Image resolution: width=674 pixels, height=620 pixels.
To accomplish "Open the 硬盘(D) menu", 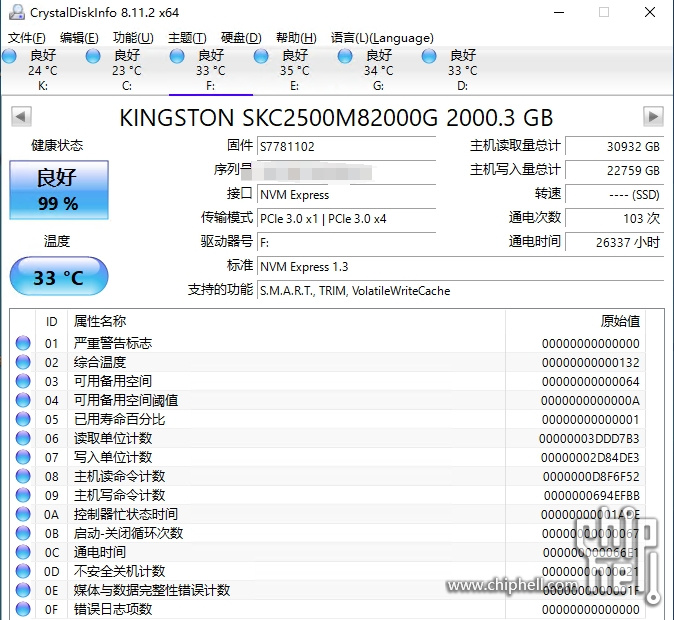I will (x=241, y=38).
